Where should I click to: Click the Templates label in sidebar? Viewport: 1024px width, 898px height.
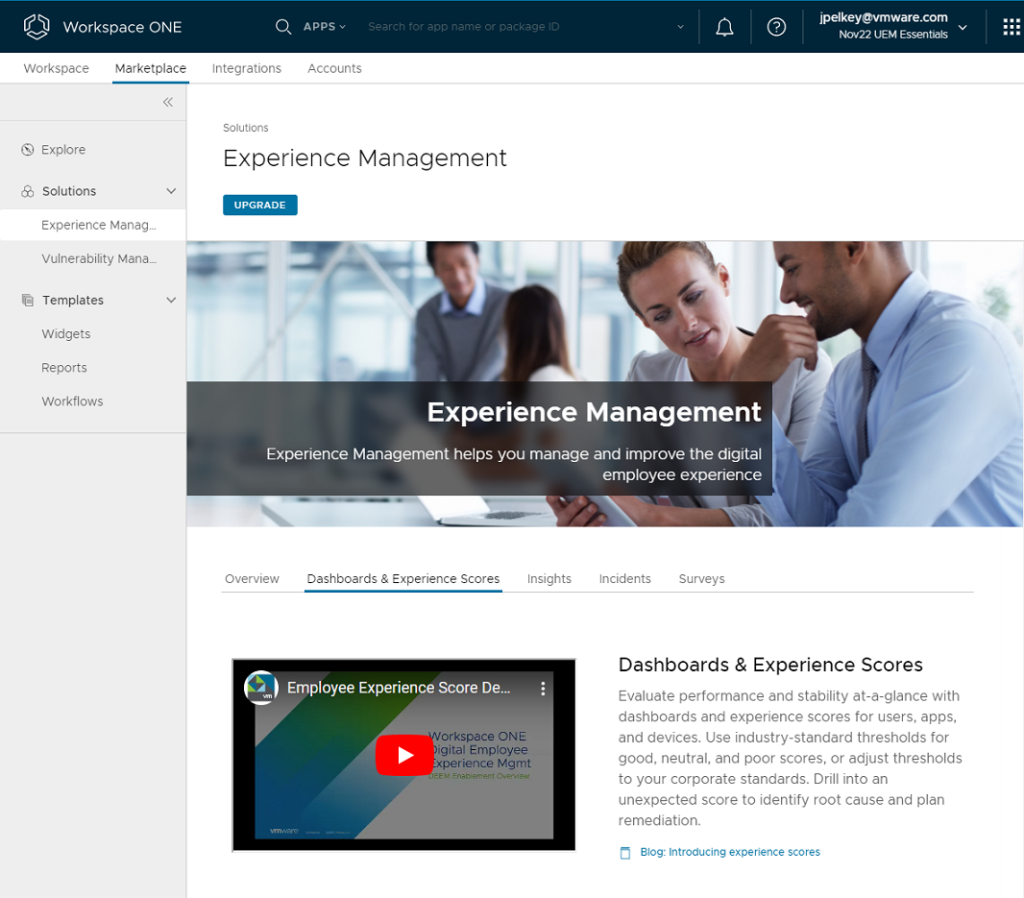73,300
